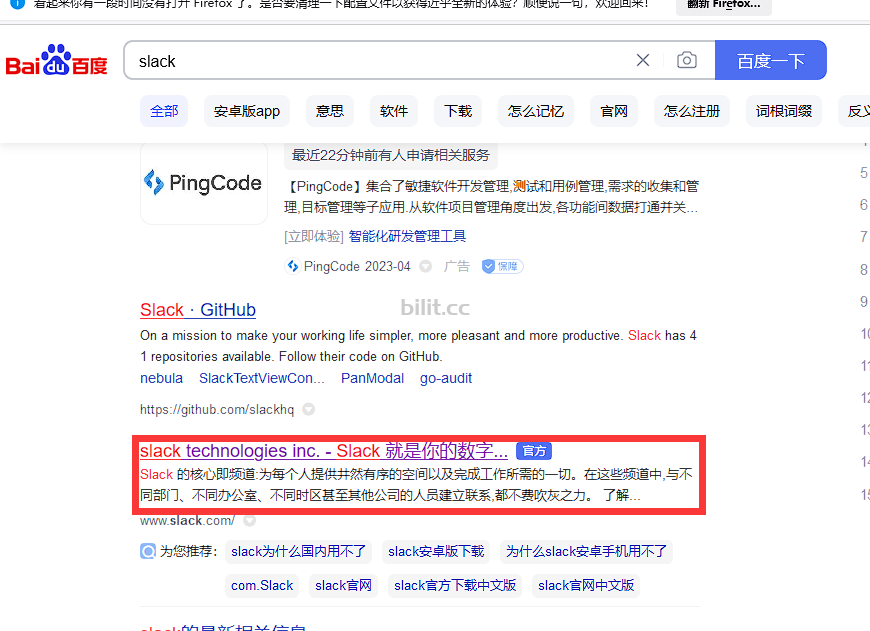Click the Firefox notification info icon
The image size is (870, 631).
[x=18, y=3]
